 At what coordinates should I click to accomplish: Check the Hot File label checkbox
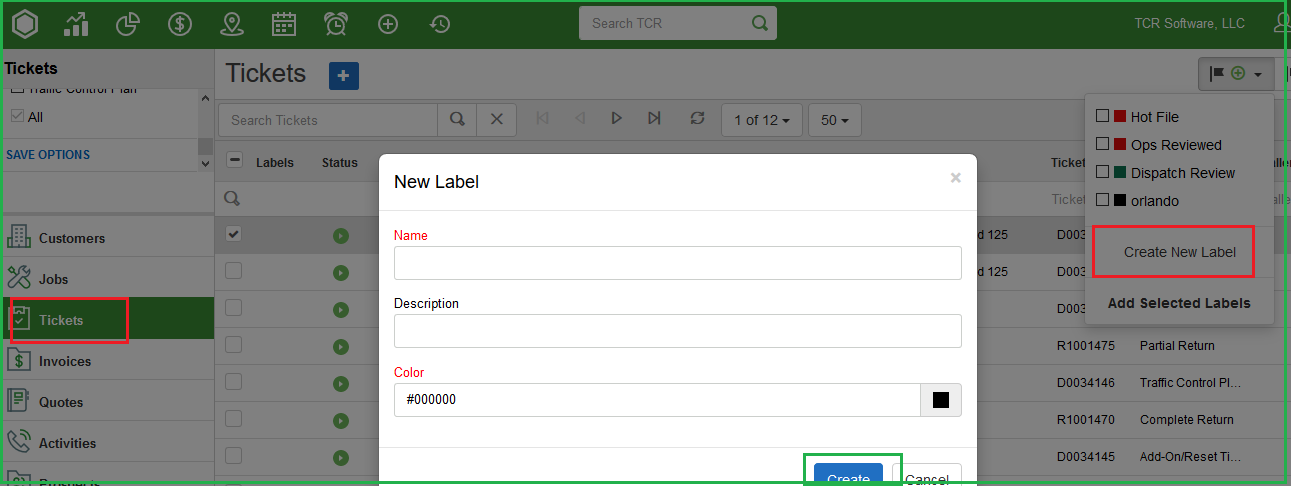(1103, 117)
